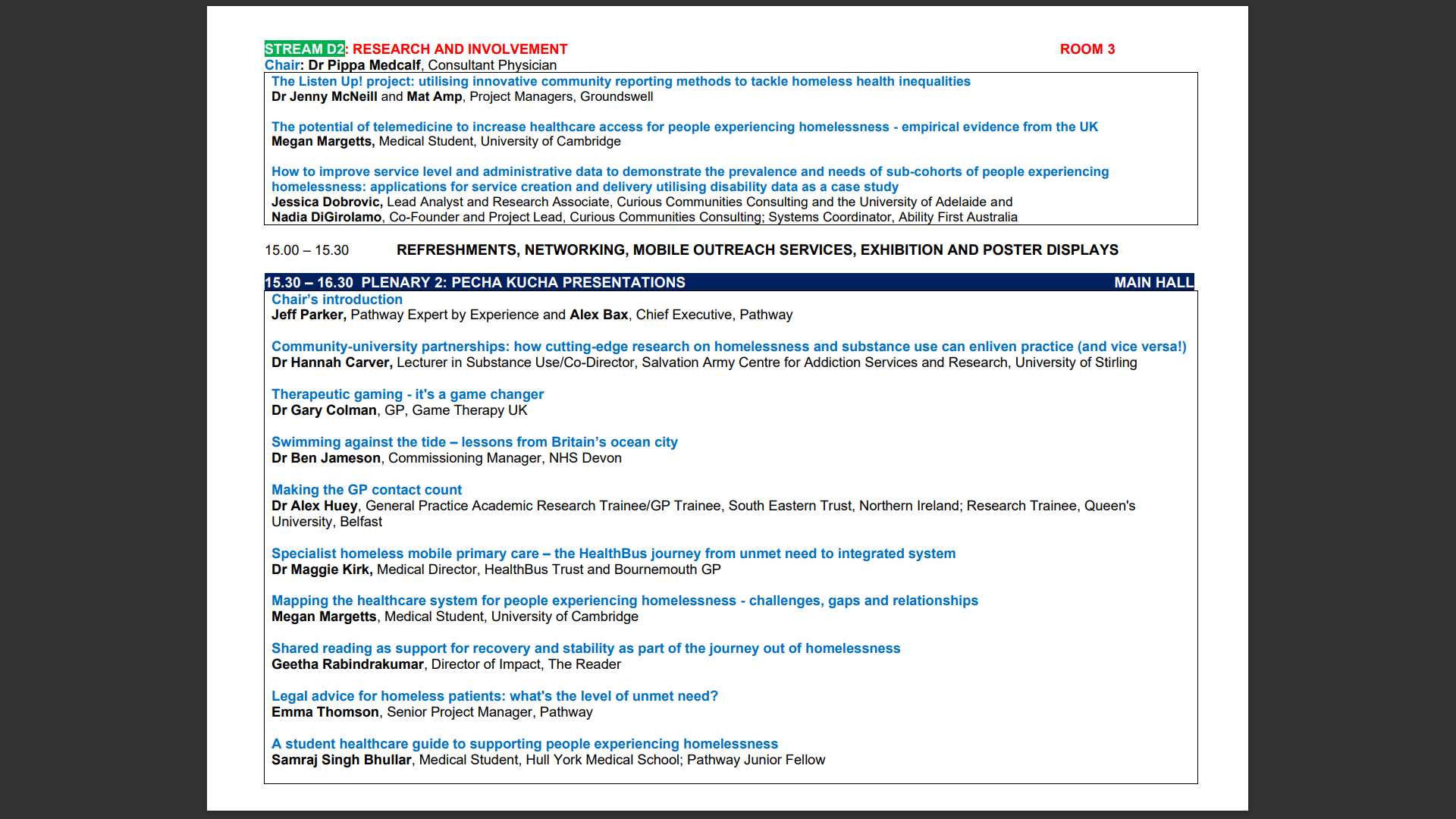
Task: Click 'REFRESHMENTS, NETWORKING' break heading
Action: pos(758,249)
